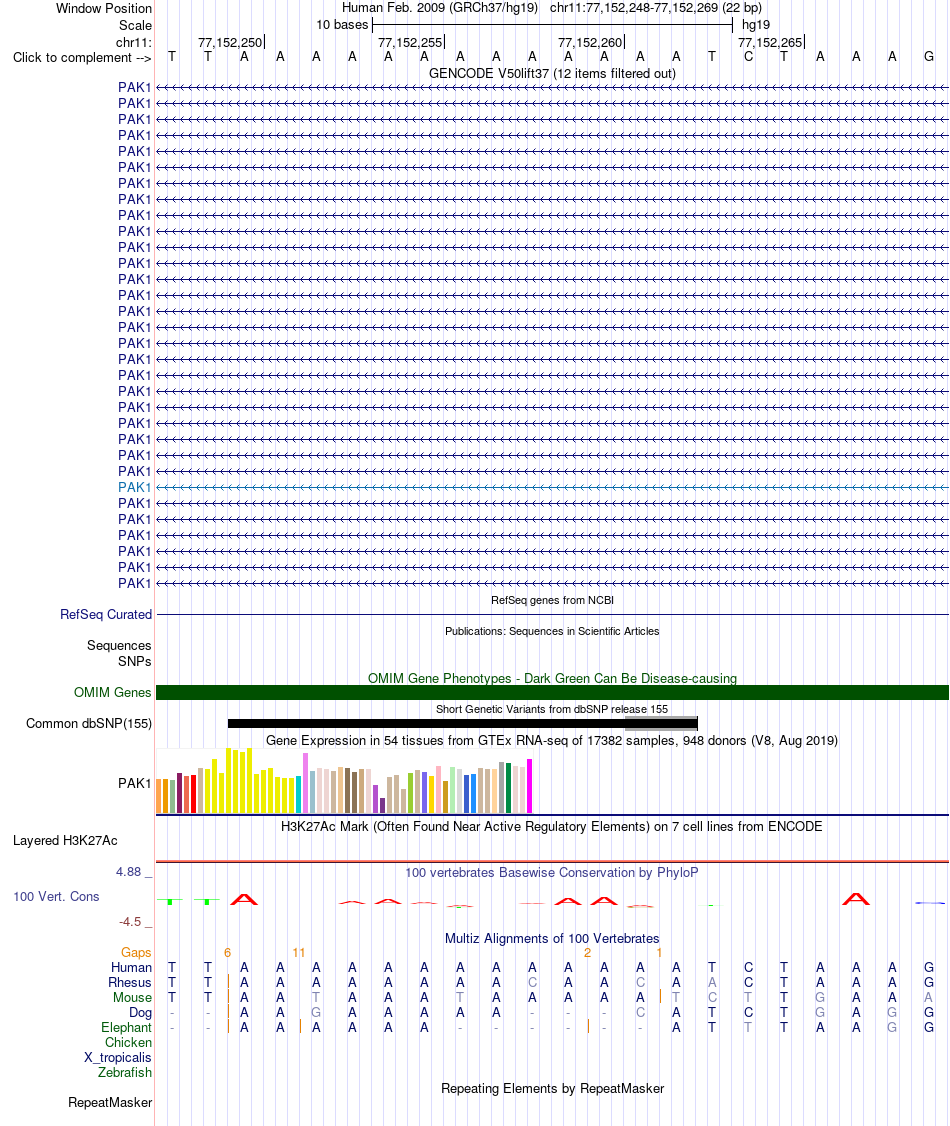Click the hg19 text beside scale bar
The width and height of the screenshot is (950, 1126).
(x=755, y=25)
